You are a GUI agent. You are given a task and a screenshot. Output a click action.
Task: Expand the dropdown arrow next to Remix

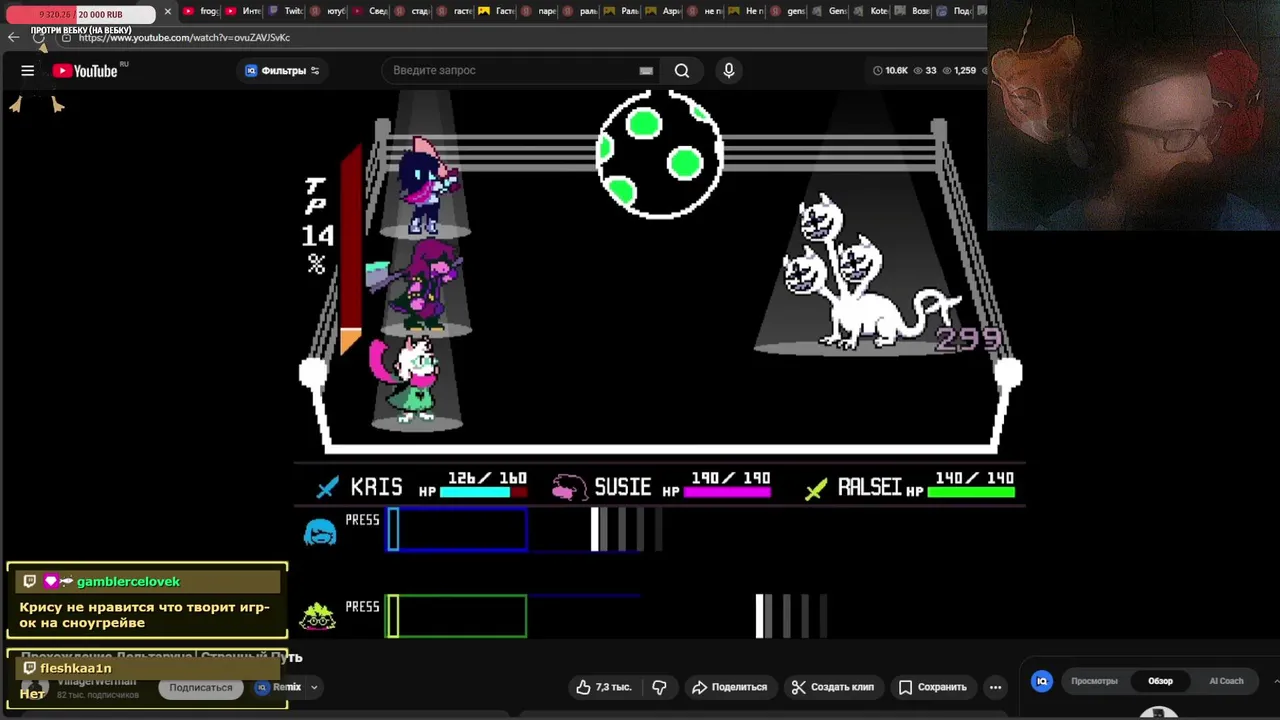(314, 687)
